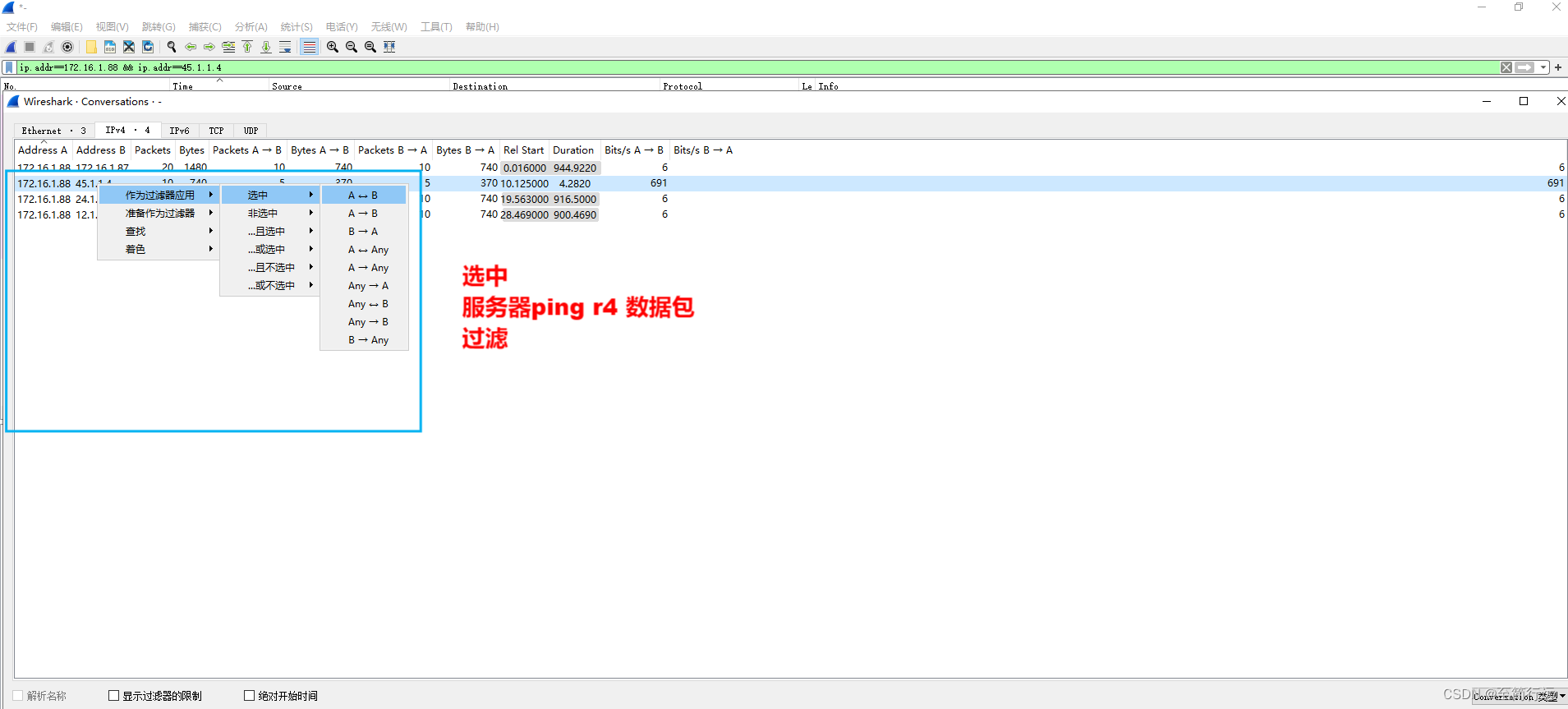Open the 电话(Y) menu
Image resolution: width=1568 pixels, height=709 pixels.
342,27
